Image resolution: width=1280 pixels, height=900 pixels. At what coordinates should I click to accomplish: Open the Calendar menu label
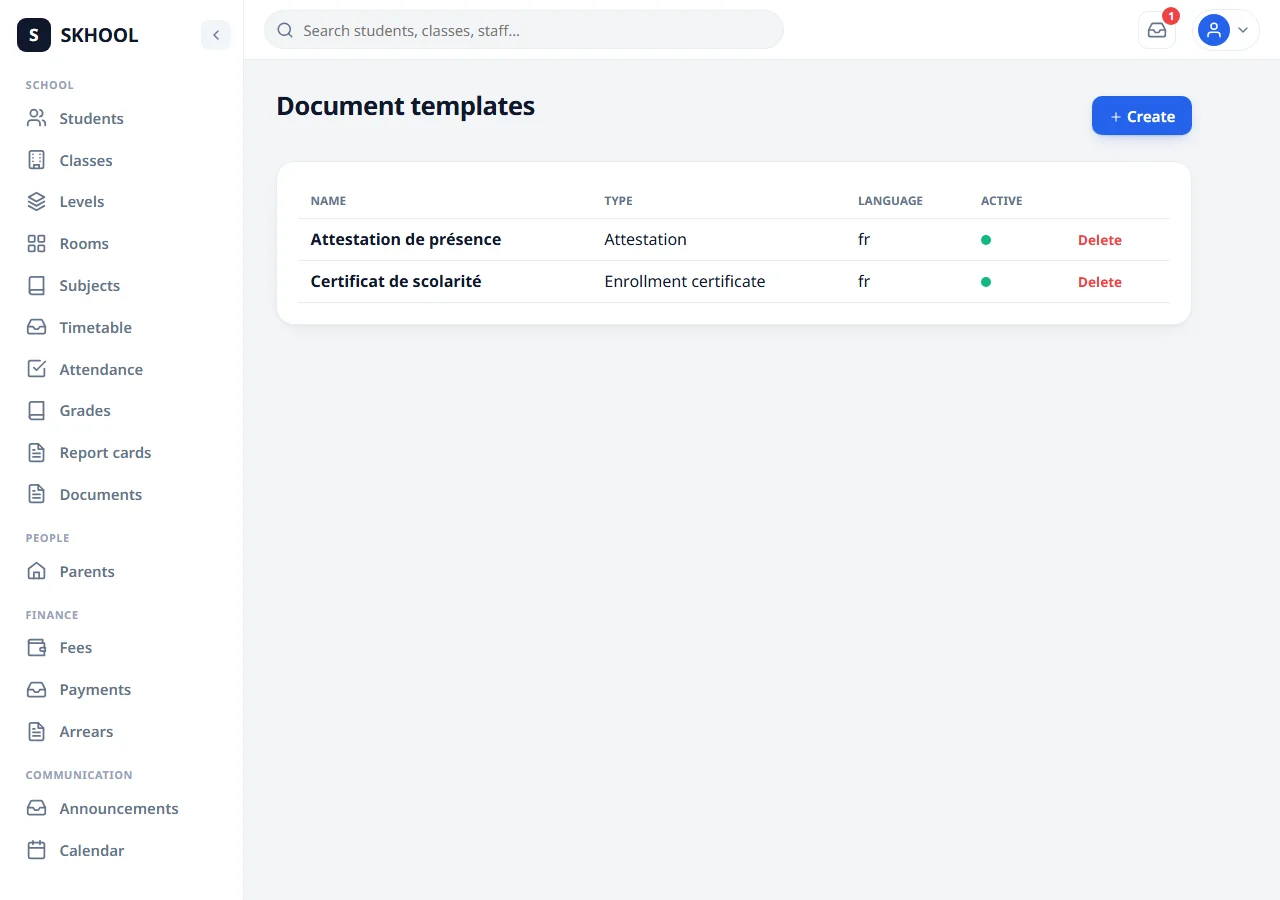(x=92, y=850)
